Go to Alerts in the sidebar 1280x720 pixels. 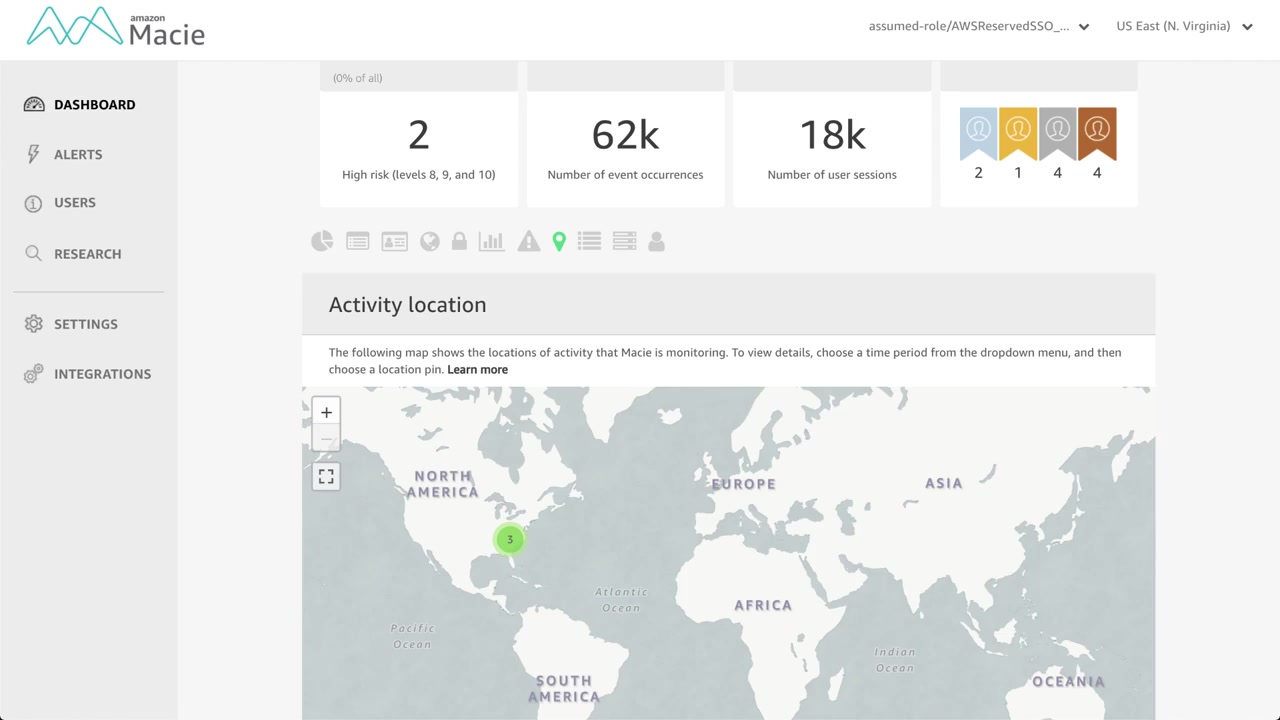[78, 154]
